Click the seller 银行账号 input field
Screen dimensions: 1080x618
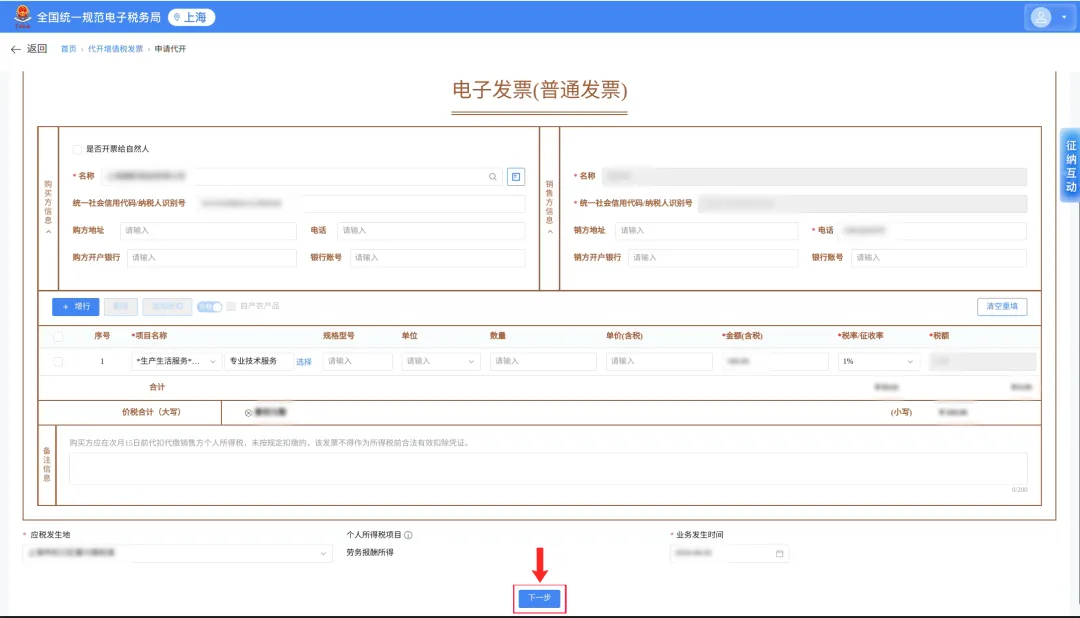click(x=939, y=257)
